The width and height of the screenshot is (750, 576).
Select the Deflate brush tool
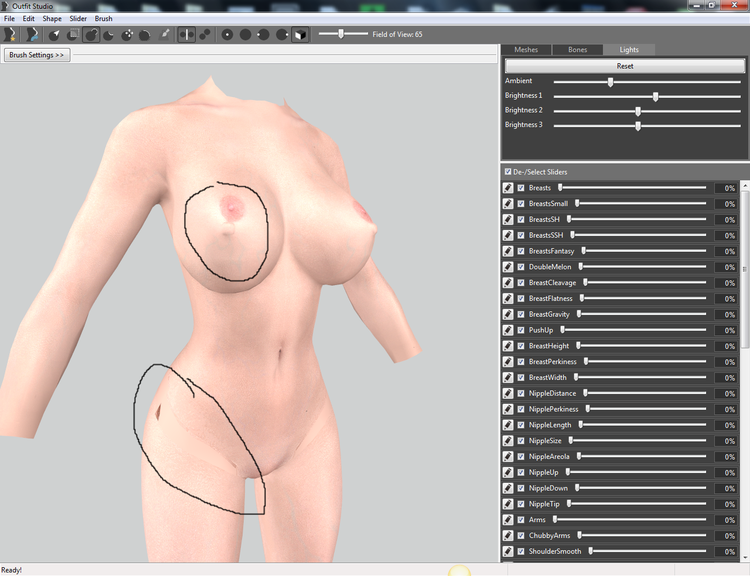(x=109, y=34)
